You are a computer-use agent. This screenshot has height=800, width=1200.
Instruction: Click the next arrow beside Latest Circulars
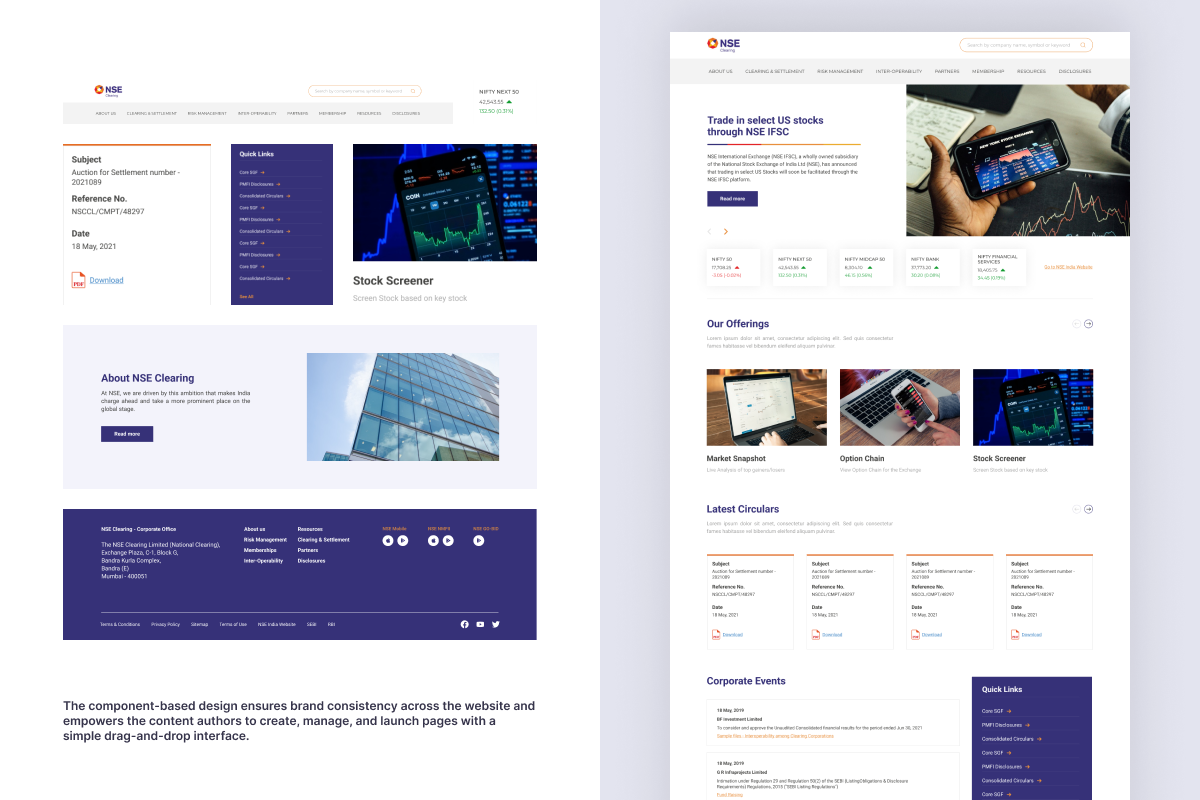[1089, 509]
